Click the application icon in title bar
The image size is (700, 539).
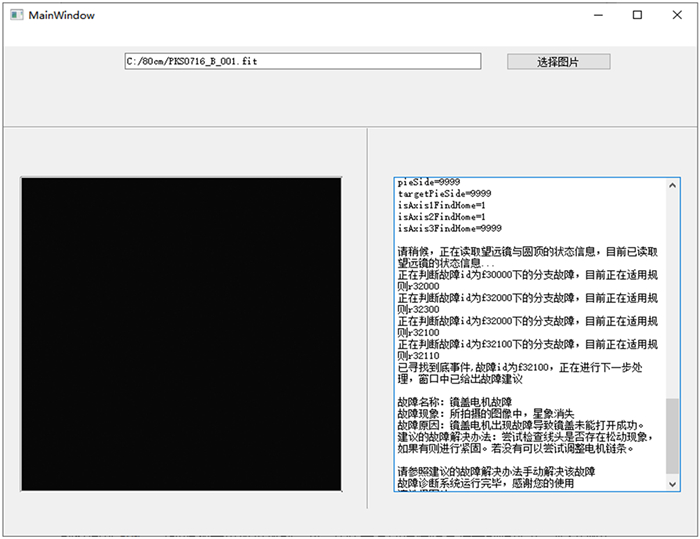pos(14,16)
